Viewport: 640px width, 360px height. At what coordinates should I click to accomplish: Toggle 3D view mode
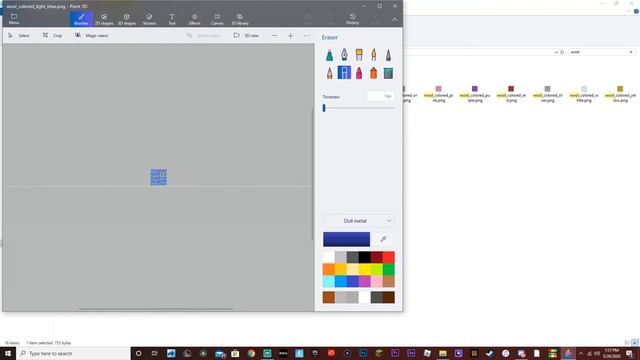[x=246, y=36]
